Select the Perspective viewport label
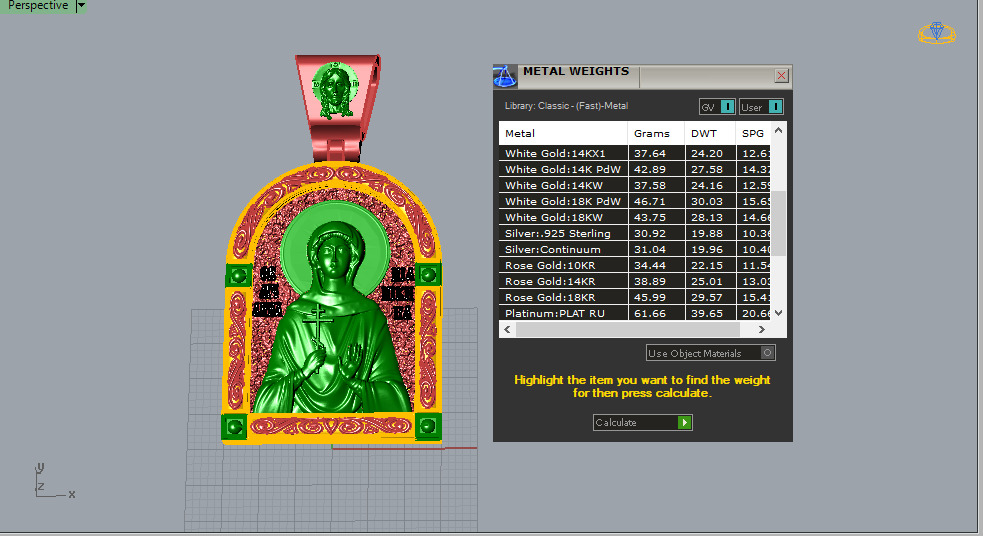The height and width of the screenshot is (536, 983). click(38, 6)
